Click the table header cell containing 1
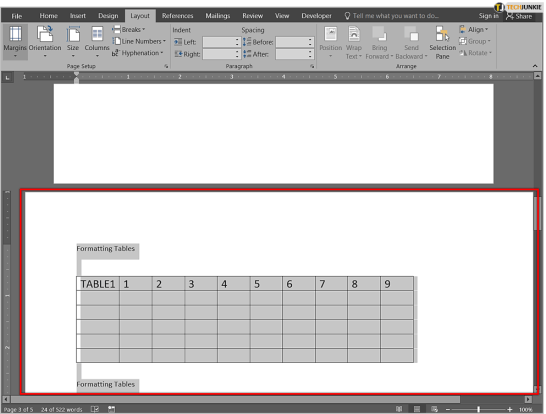 [x=136, y=284]
